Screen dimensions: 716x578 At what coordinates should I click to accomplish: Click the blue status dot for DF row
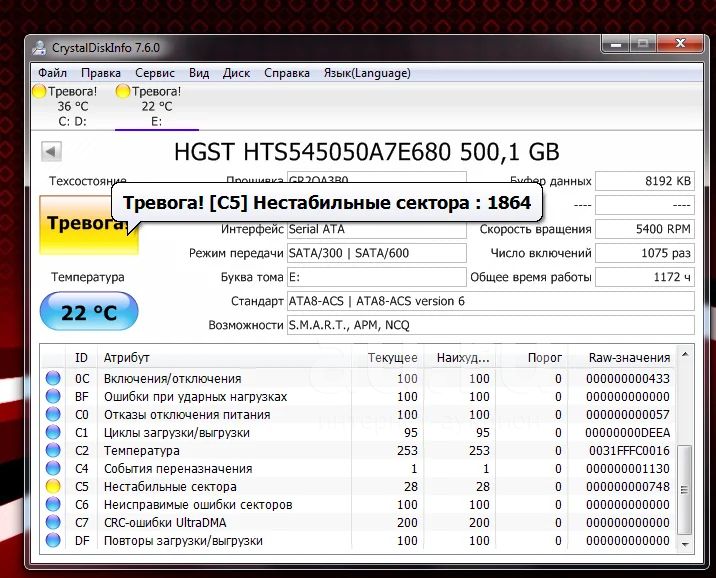coord(53,541)
